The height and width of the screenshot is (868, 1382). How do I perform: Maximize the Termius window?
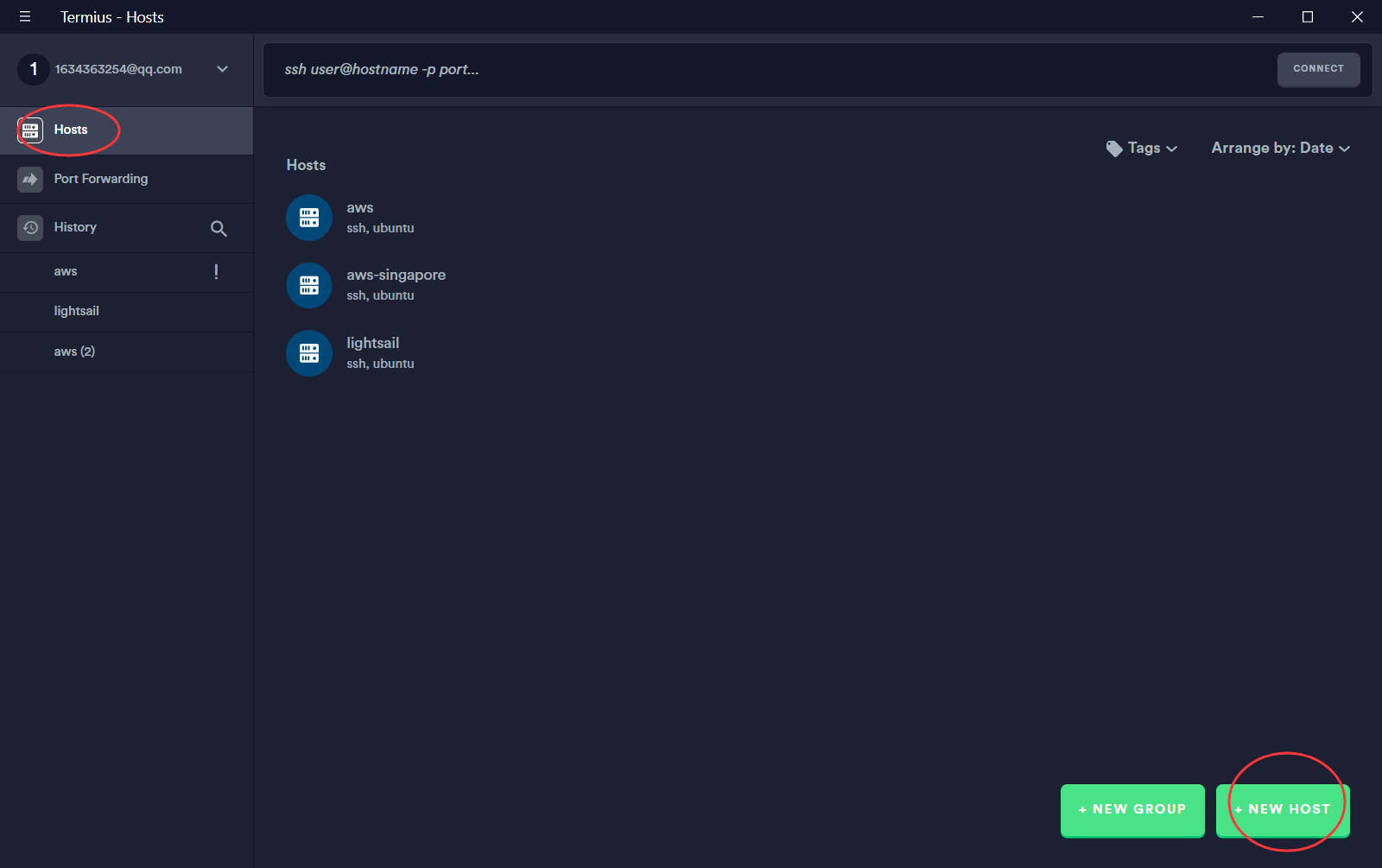pos(1308,16)
